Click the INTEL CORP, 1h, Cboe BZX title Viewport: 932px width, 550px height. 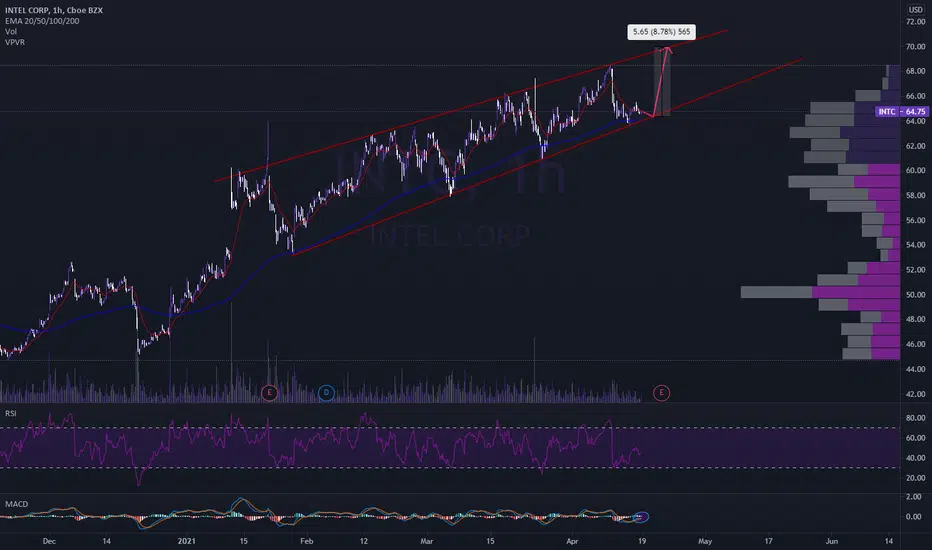tap(54, 10)
